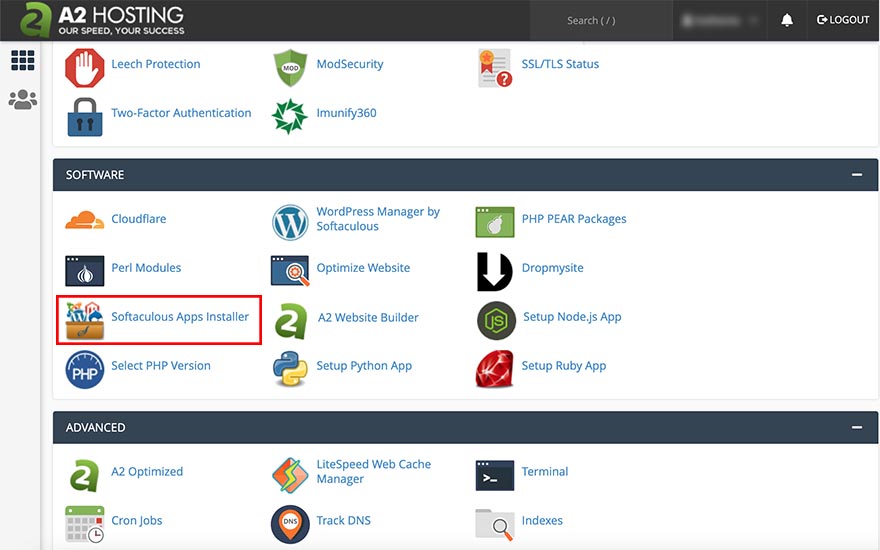Click the Optimize Website text link
The width and height of the screenshot is (880, 550).
[363, 268]
